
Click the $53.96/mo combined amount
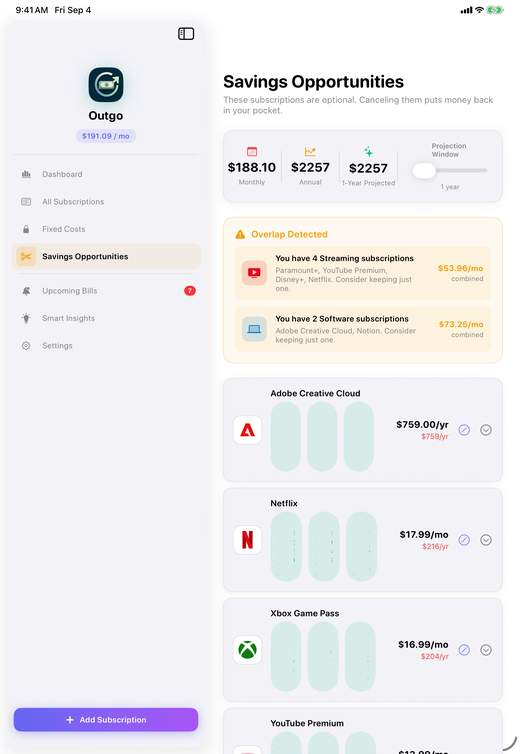coord(460,268)
